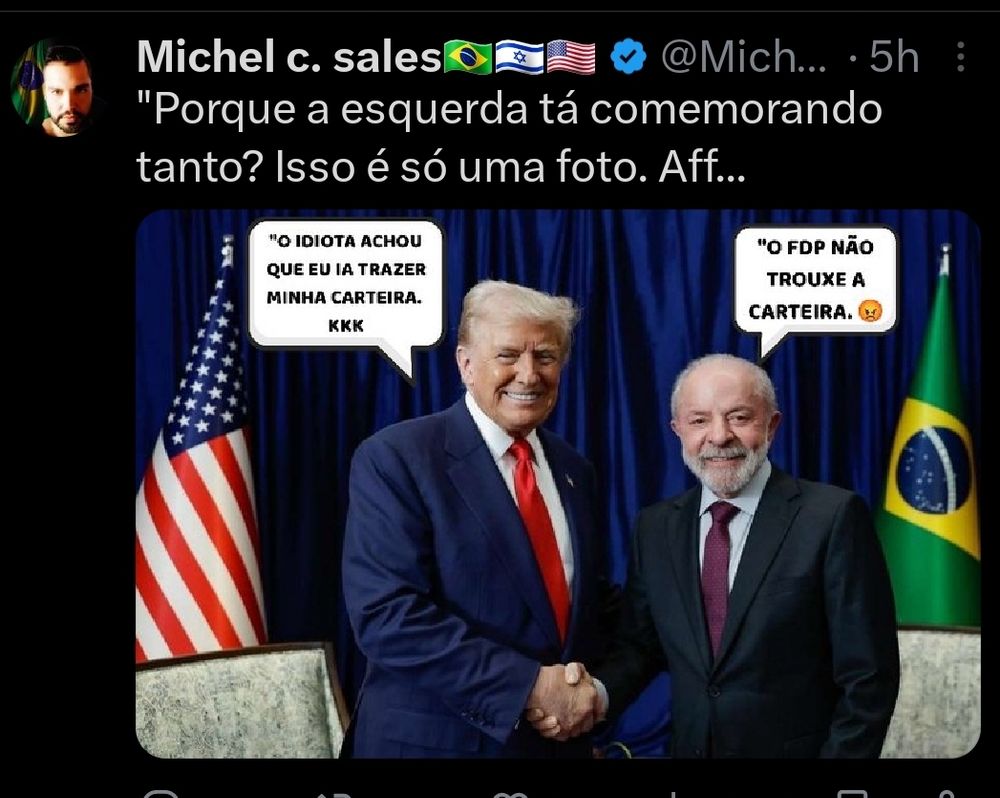Click the reply comment icon below image
Viewport: 1000px width, 798px height.
coord(161,794)
